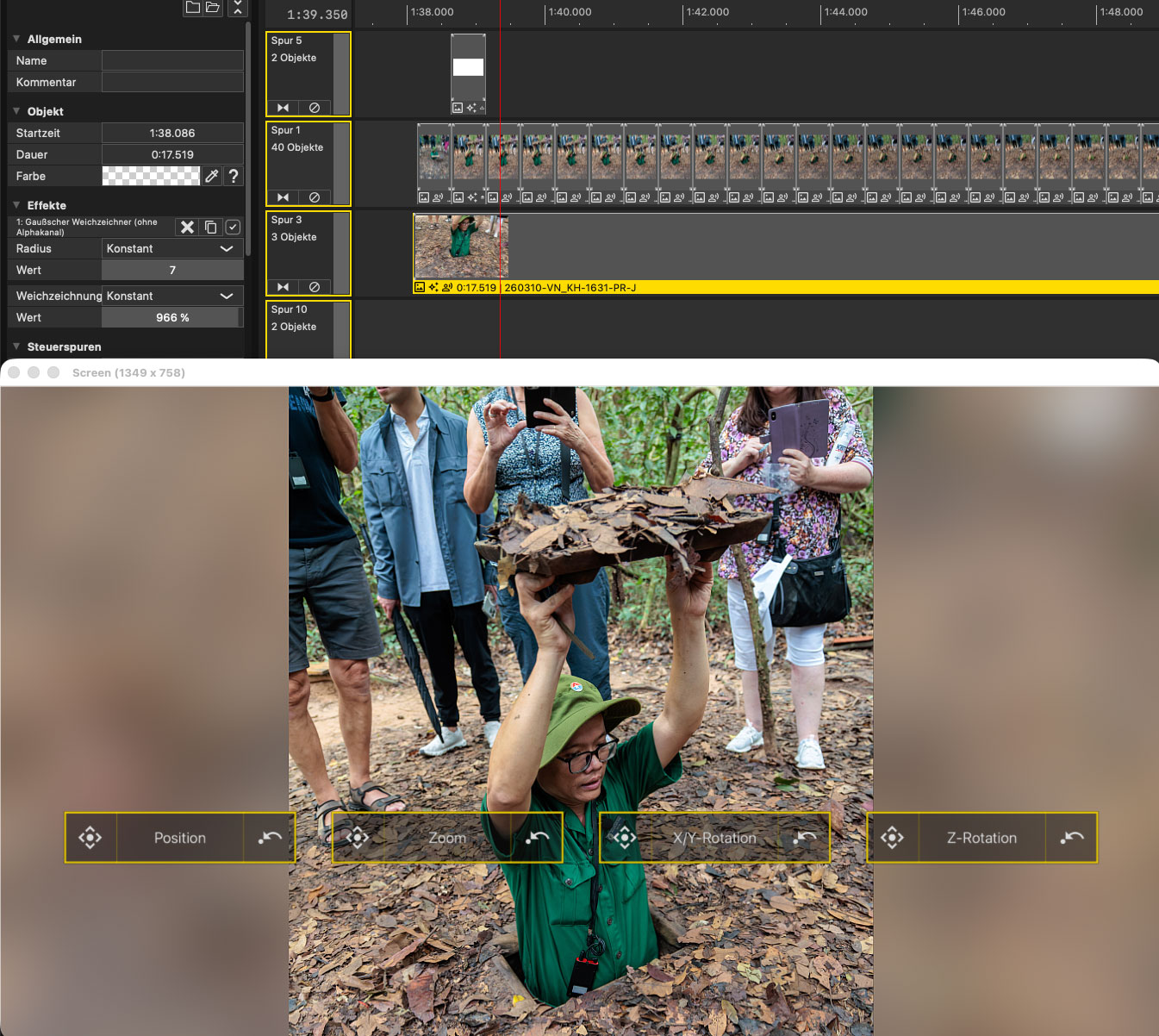This screenshot has height=1036, width=1159.
Task: Click the effects sparkle icon under white clip
Action: tap(471, 108)
